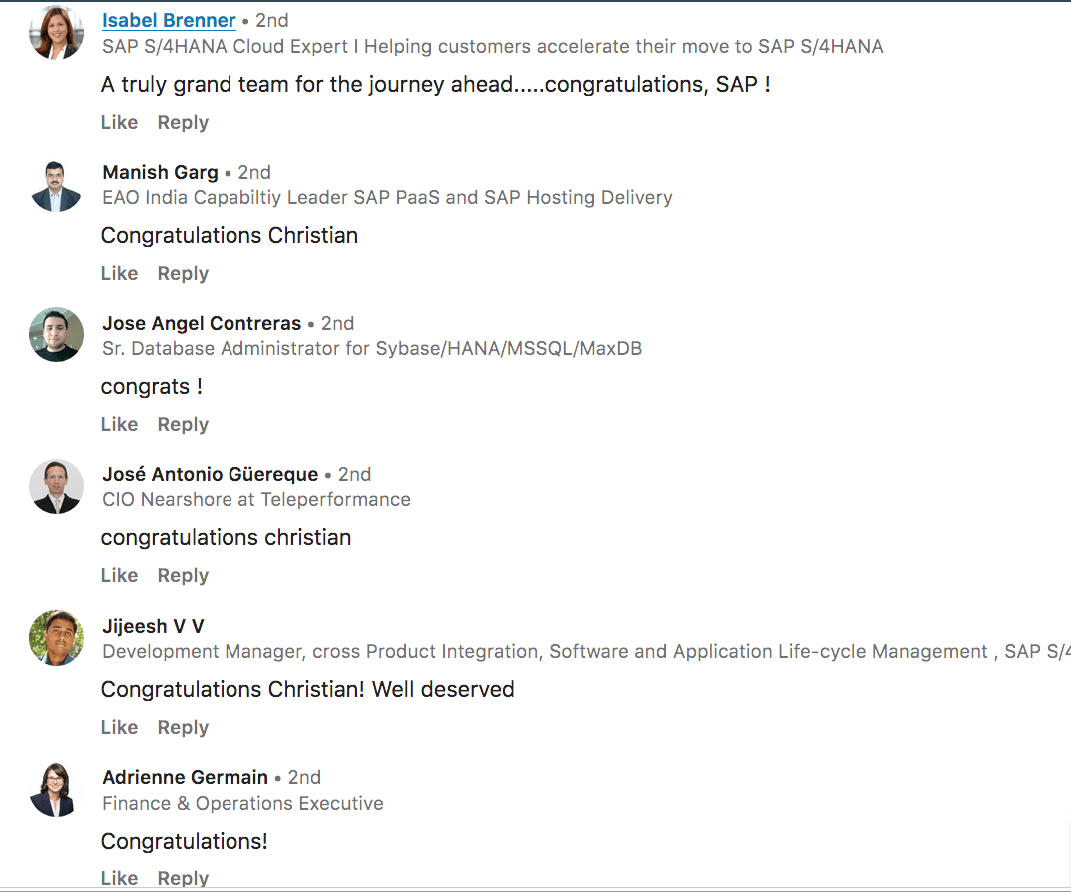The height and width of the screenshot is (892, 1071).
Task: Like the 'congrats !' comment
Action: tap(120, 424)
